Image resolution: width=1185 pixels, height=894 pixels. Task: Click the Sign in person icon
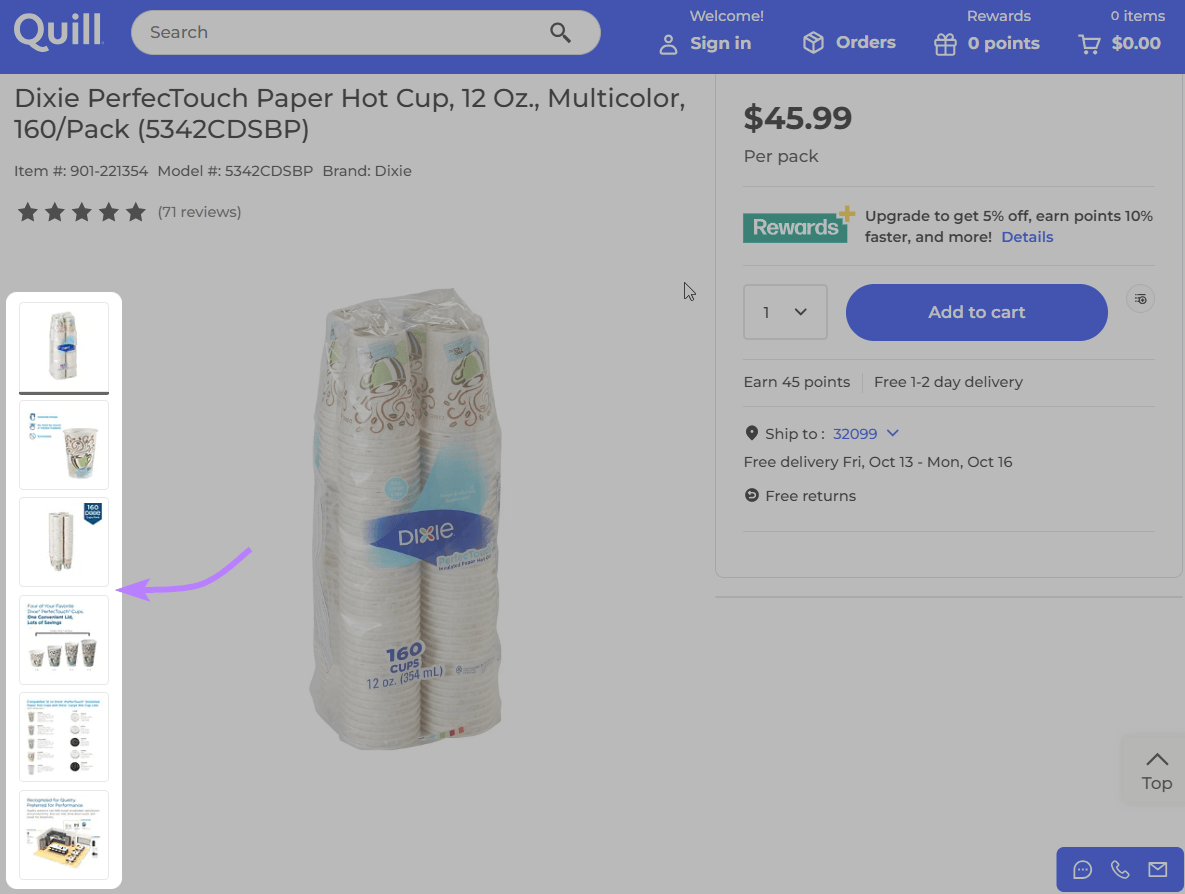pyautogui.click(x=668, y=44)
